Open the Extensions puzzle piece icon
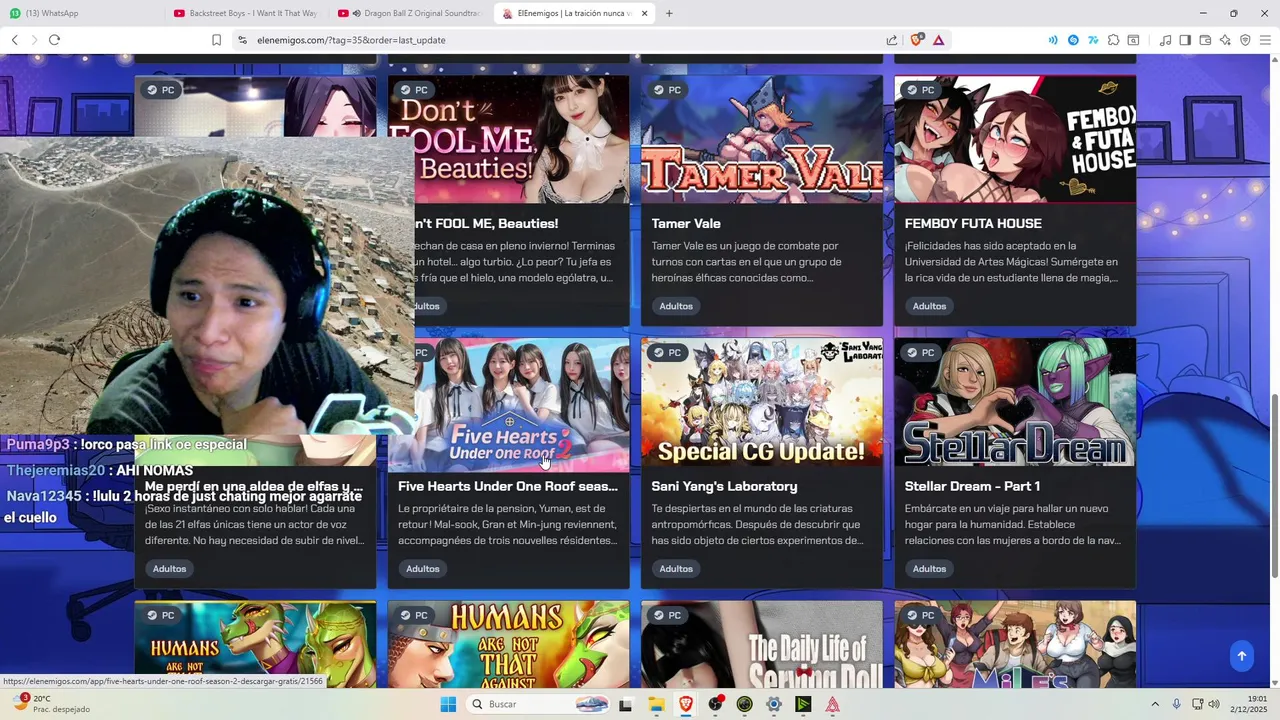 coord(1113,40)
